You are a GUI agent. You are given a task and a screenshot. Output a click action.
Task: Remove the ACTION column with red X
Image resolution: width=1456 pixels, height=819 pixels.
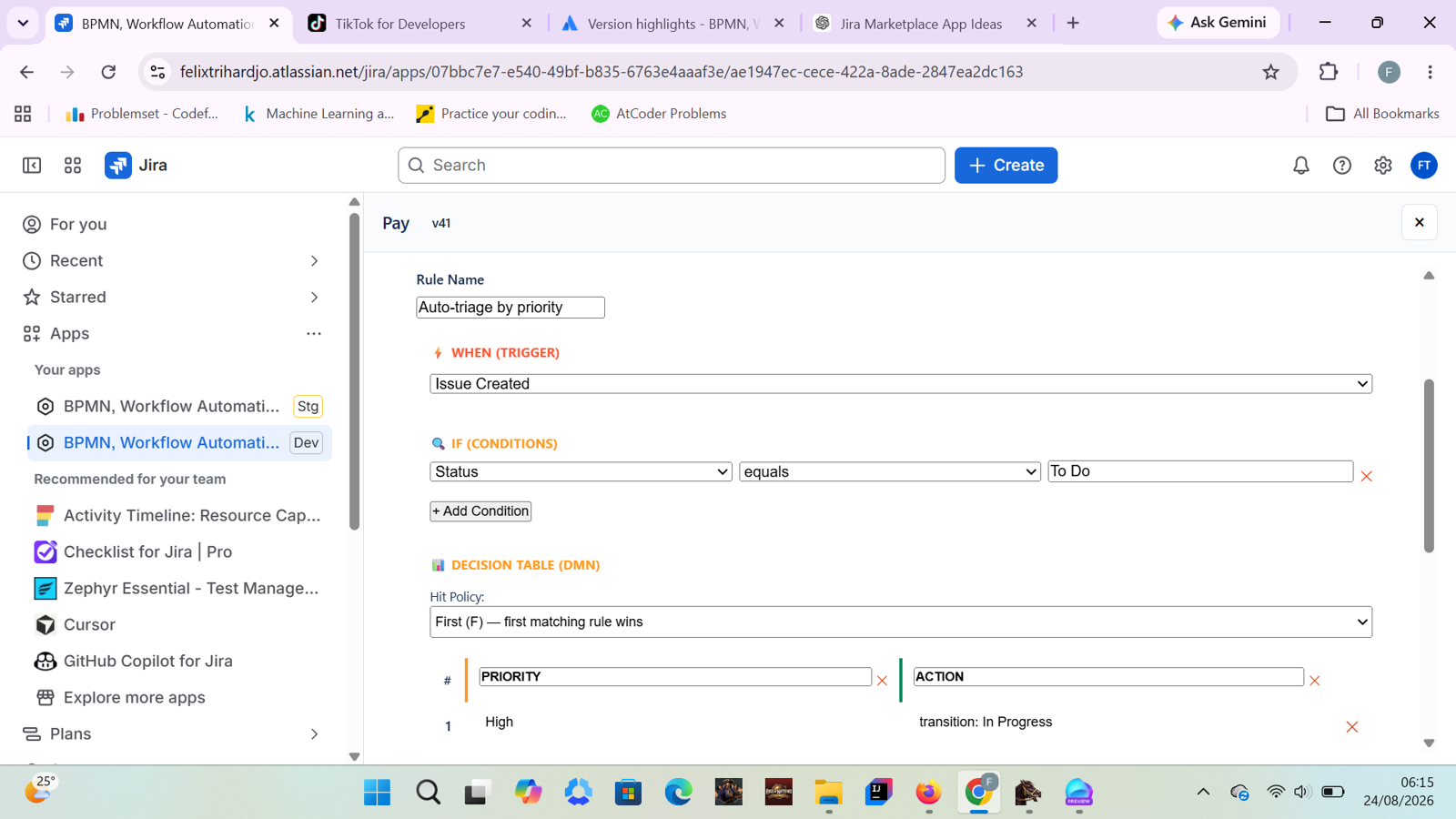click(x=1314, y=681)
